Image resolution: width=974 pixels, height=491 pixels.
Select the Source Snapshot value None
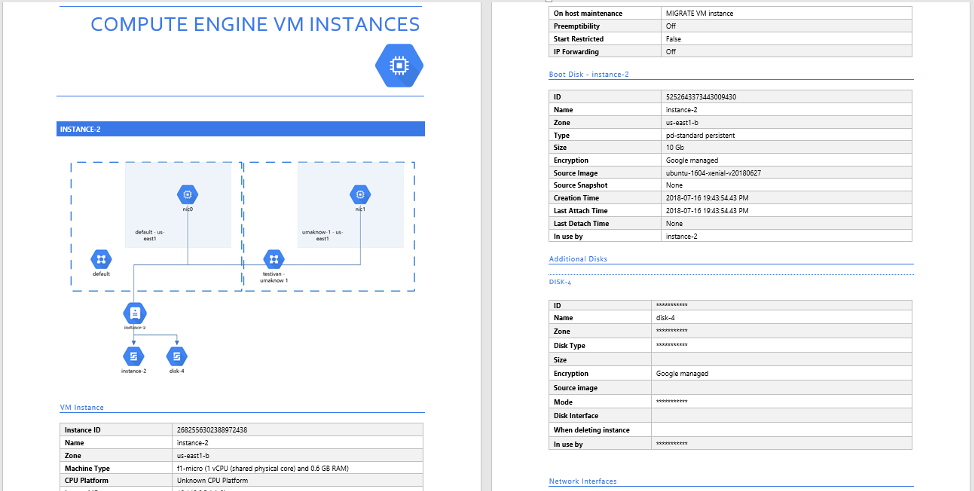pyautogui.click(x=673, y=185)
